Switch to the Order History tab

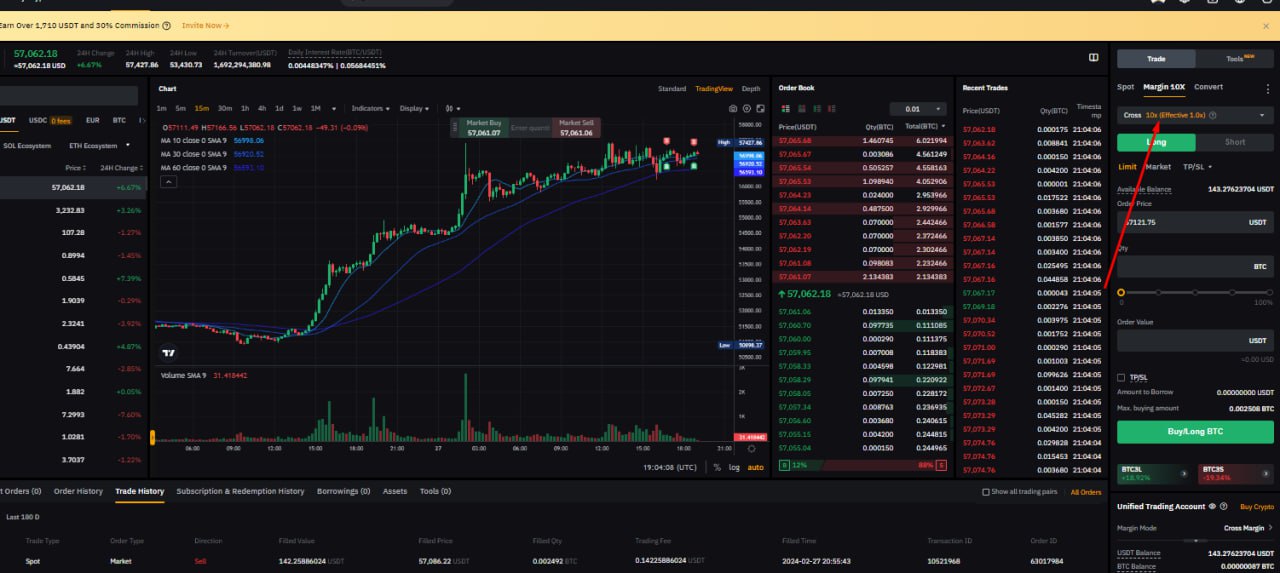(x=78, y=491)
